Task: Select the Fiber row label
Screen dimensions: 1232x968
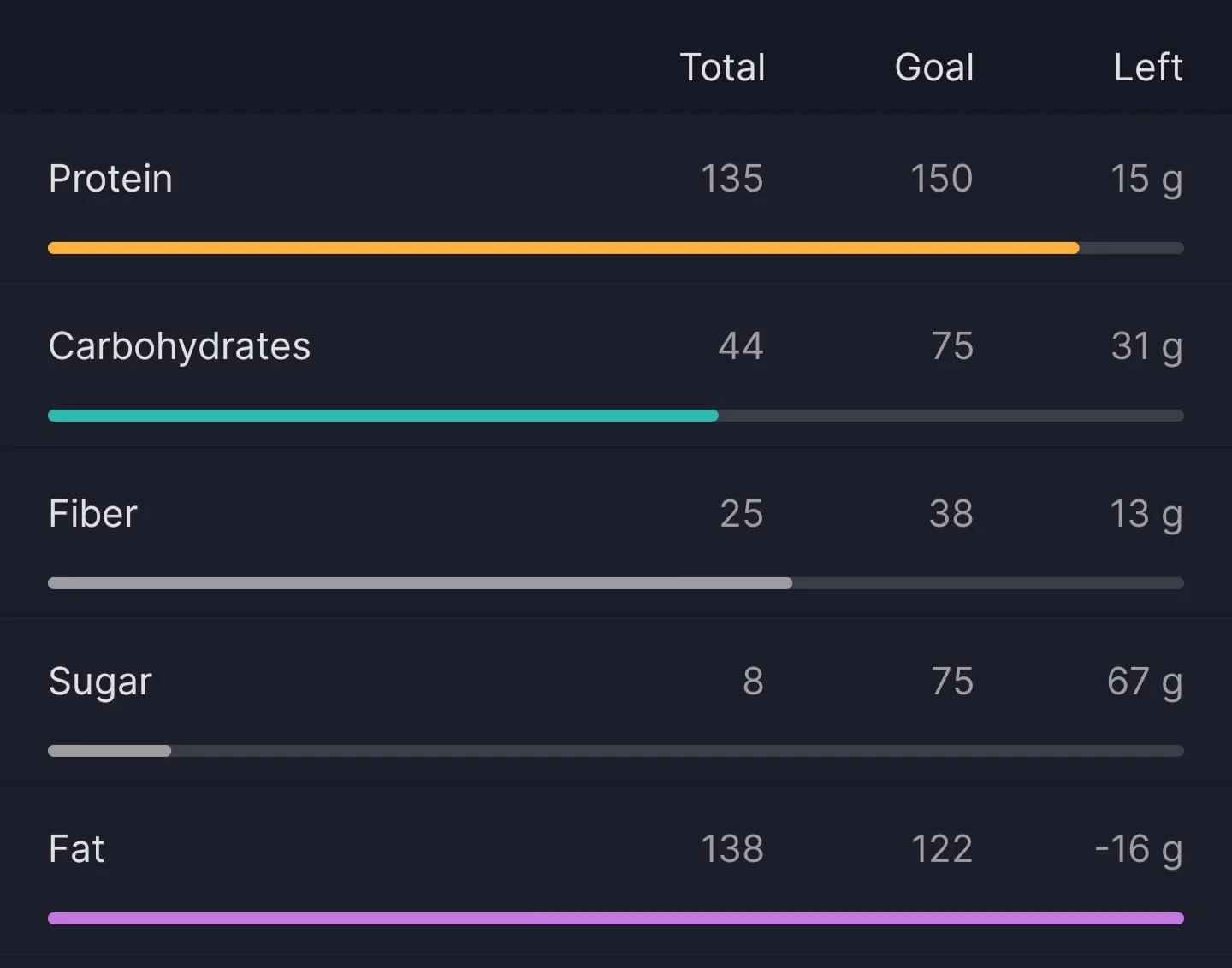Action: 93,514
